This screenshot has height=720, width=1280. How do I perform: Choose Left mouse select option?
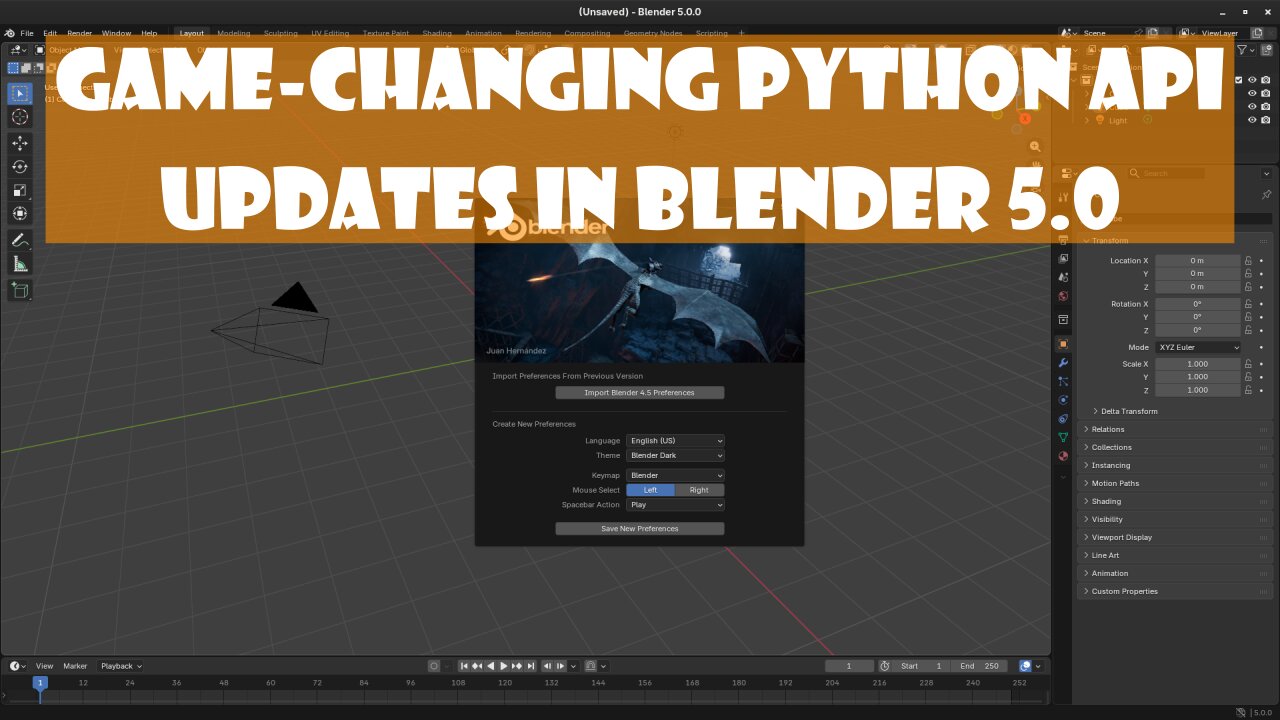(651, 490)
